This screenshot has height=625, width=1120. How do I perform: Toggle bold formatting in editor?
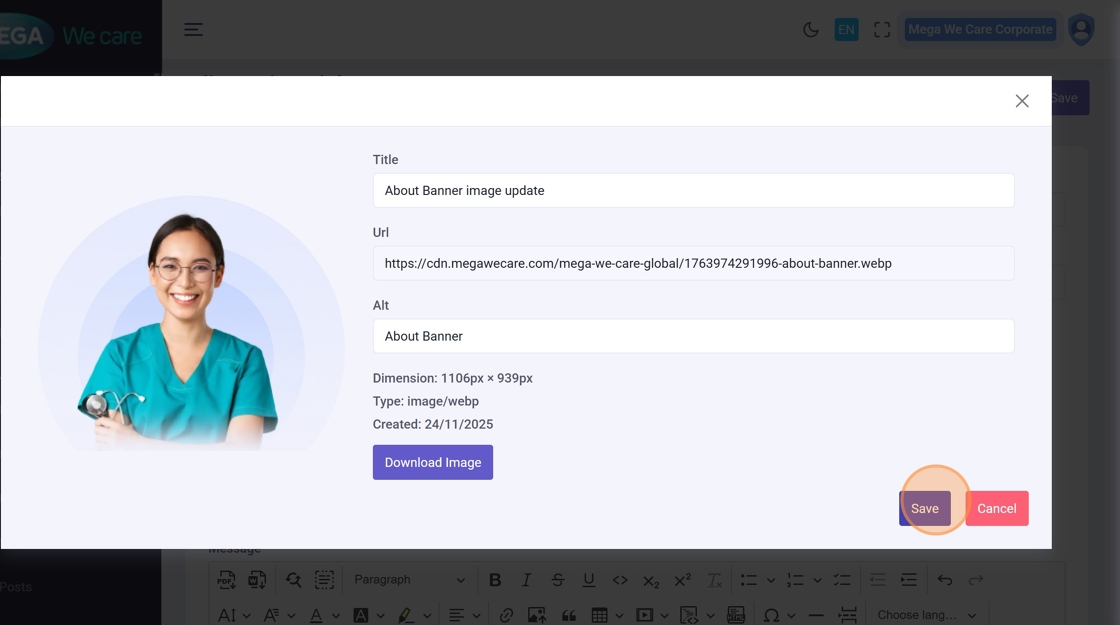point(495,580)
